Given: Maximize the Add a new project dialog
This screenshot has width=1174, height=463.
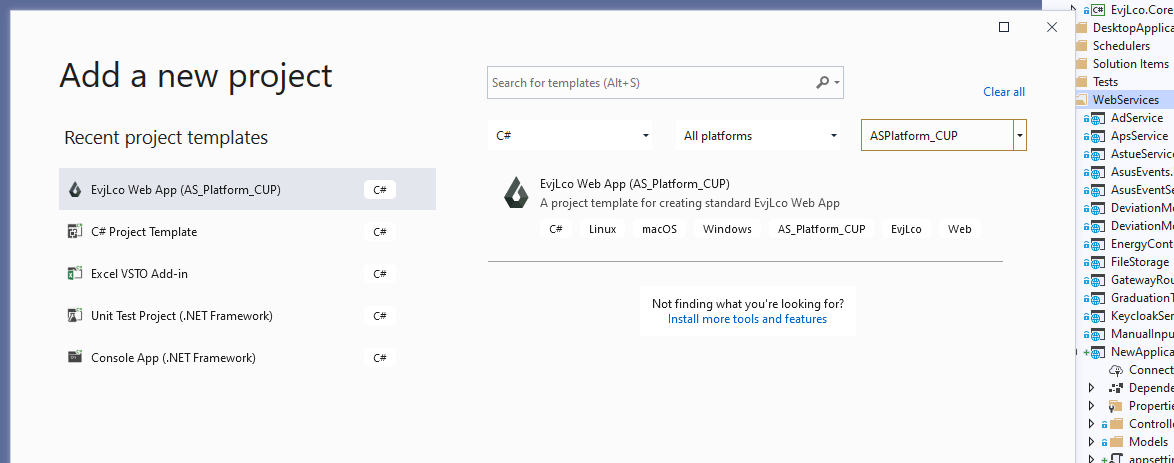Looking at the screenshot, I should pyautogui.click(x=1004, y=27).
